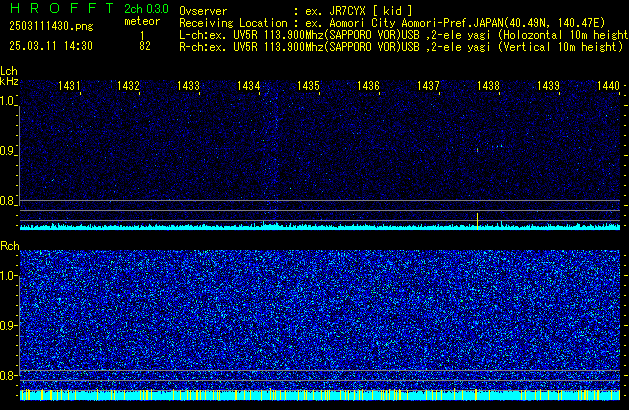Click the 0.9 frequency label on Rch axis
Viewport: 629px width, 410px height.
(x=8, y=325)
